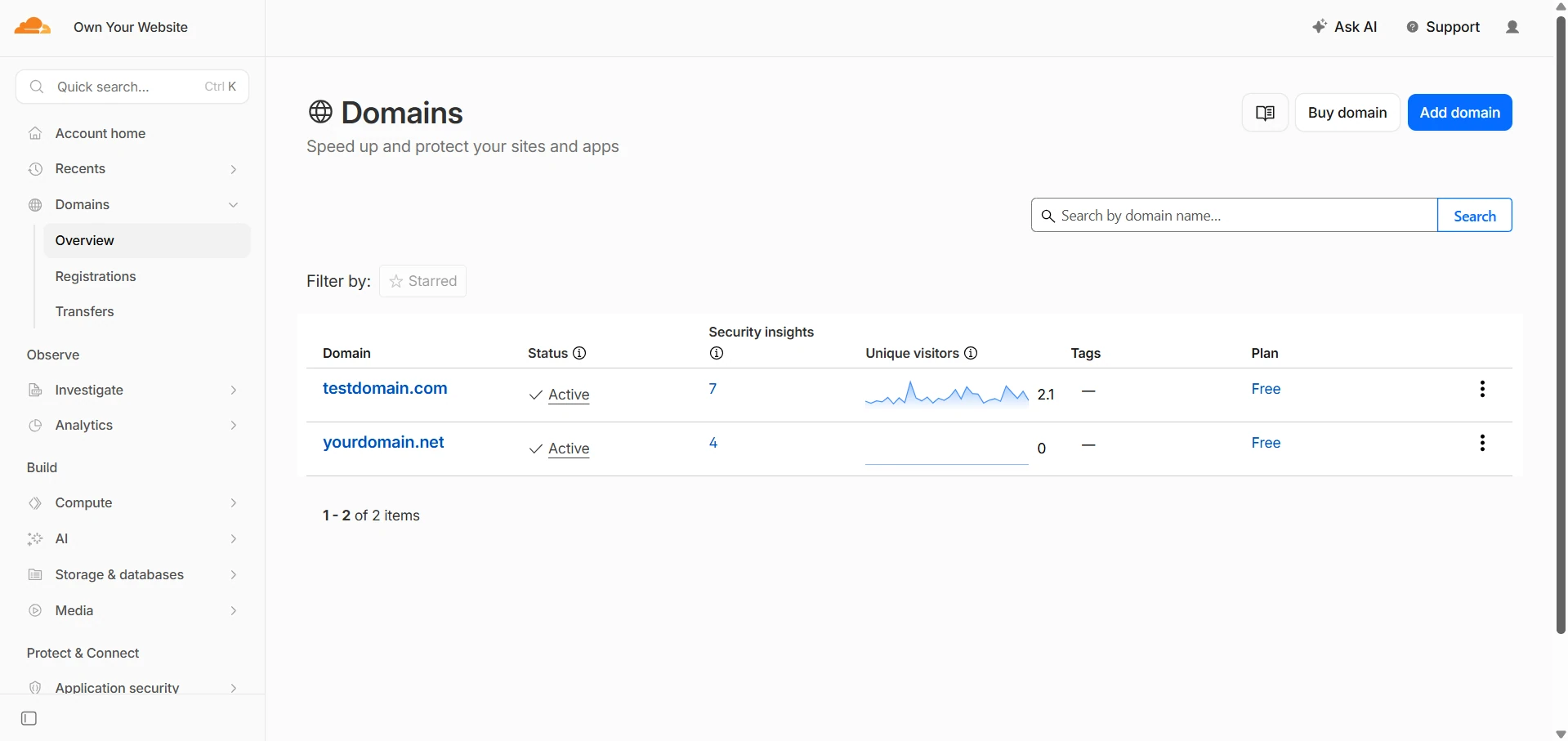Open three-dot menu for testdomain.com
This screenshot has width=1568, height=741.
pyautogui.click(x=1482, y=389)
